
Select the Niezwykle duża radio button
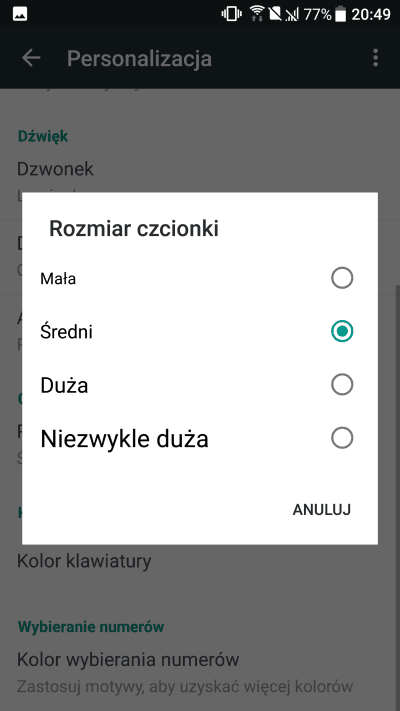click(x=342, y=438)
